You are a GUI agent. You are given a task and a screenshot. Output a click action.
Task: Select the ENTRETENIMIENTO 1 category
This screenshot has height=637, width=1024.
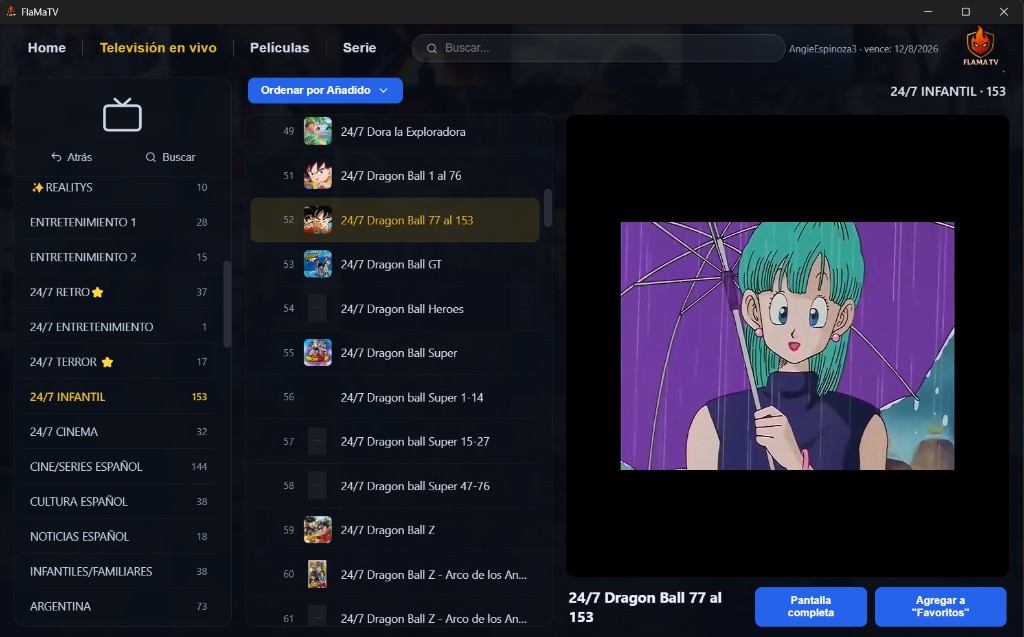click(119, 222)
